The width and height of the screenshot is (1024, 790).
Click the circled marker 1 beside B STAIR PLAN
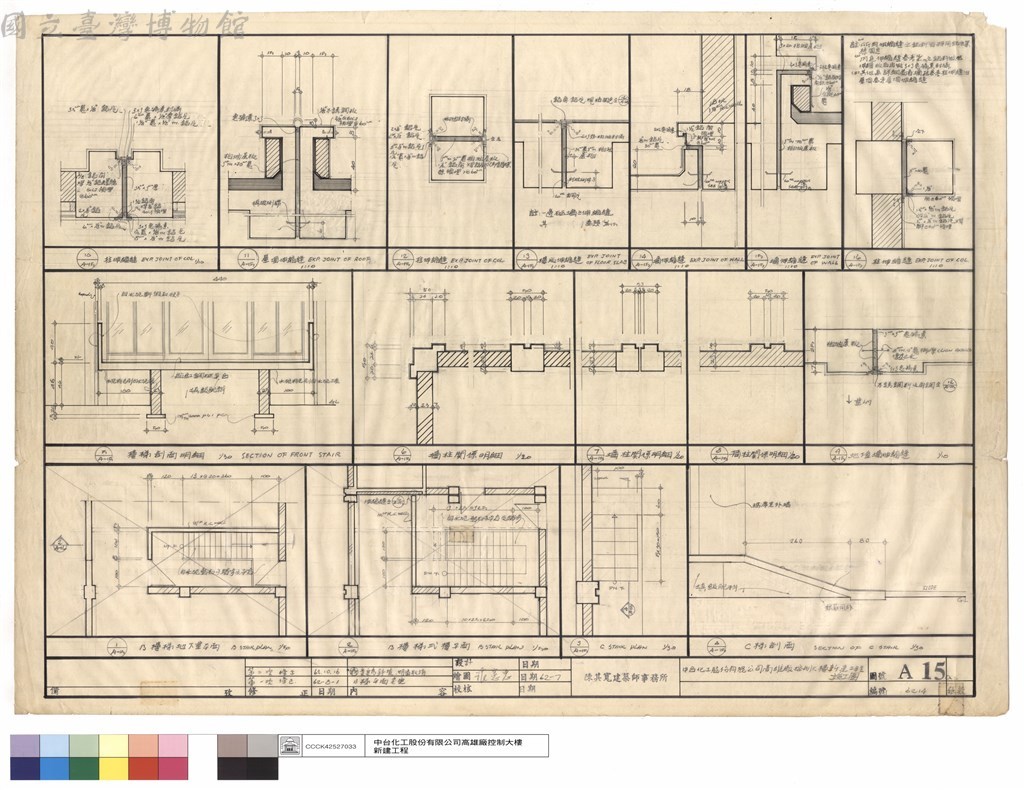[116, 648]
